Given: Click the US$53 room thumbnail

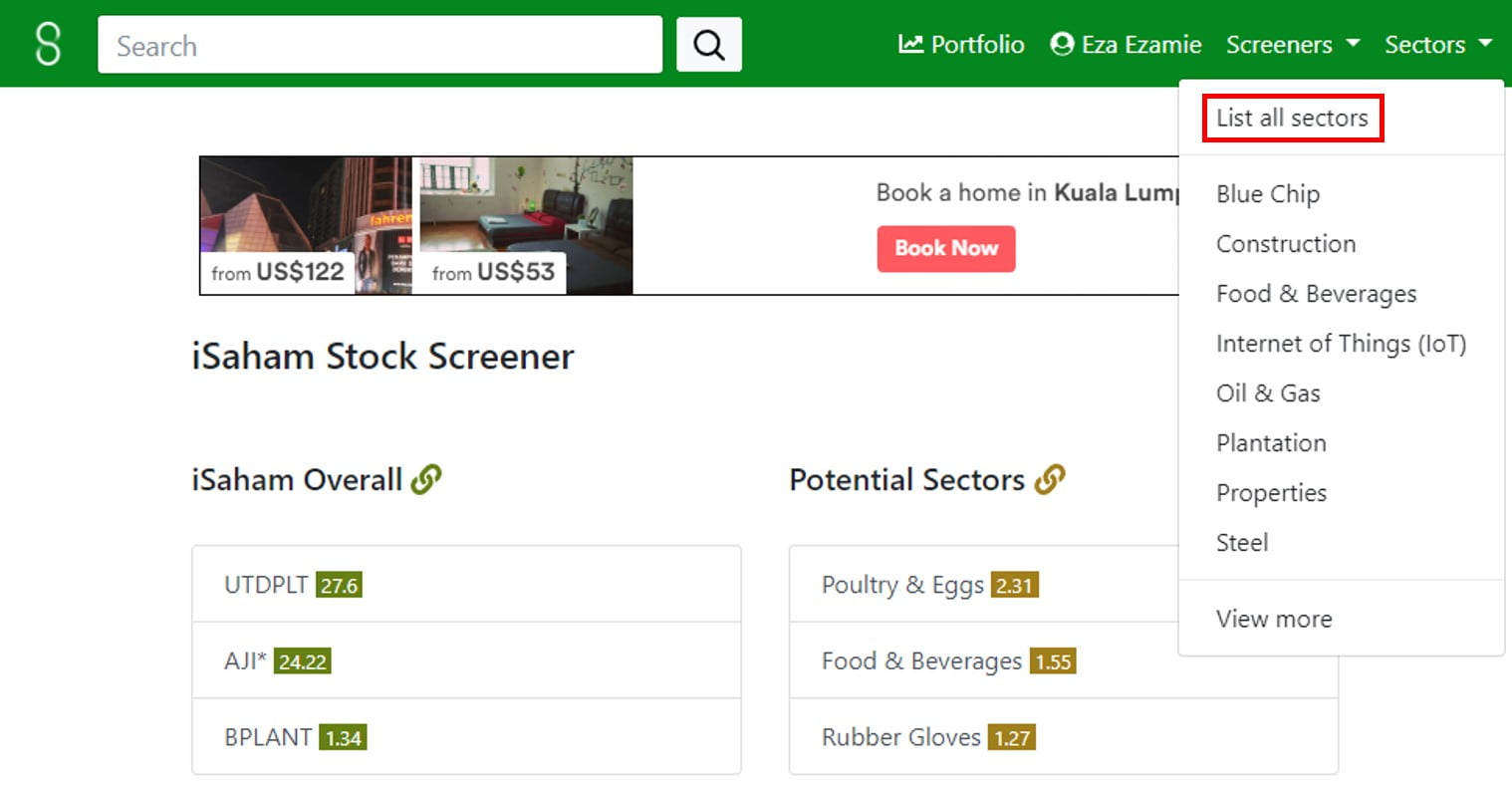Looking at the screenshot, I should pyautogui.click(x=526, y=225).
